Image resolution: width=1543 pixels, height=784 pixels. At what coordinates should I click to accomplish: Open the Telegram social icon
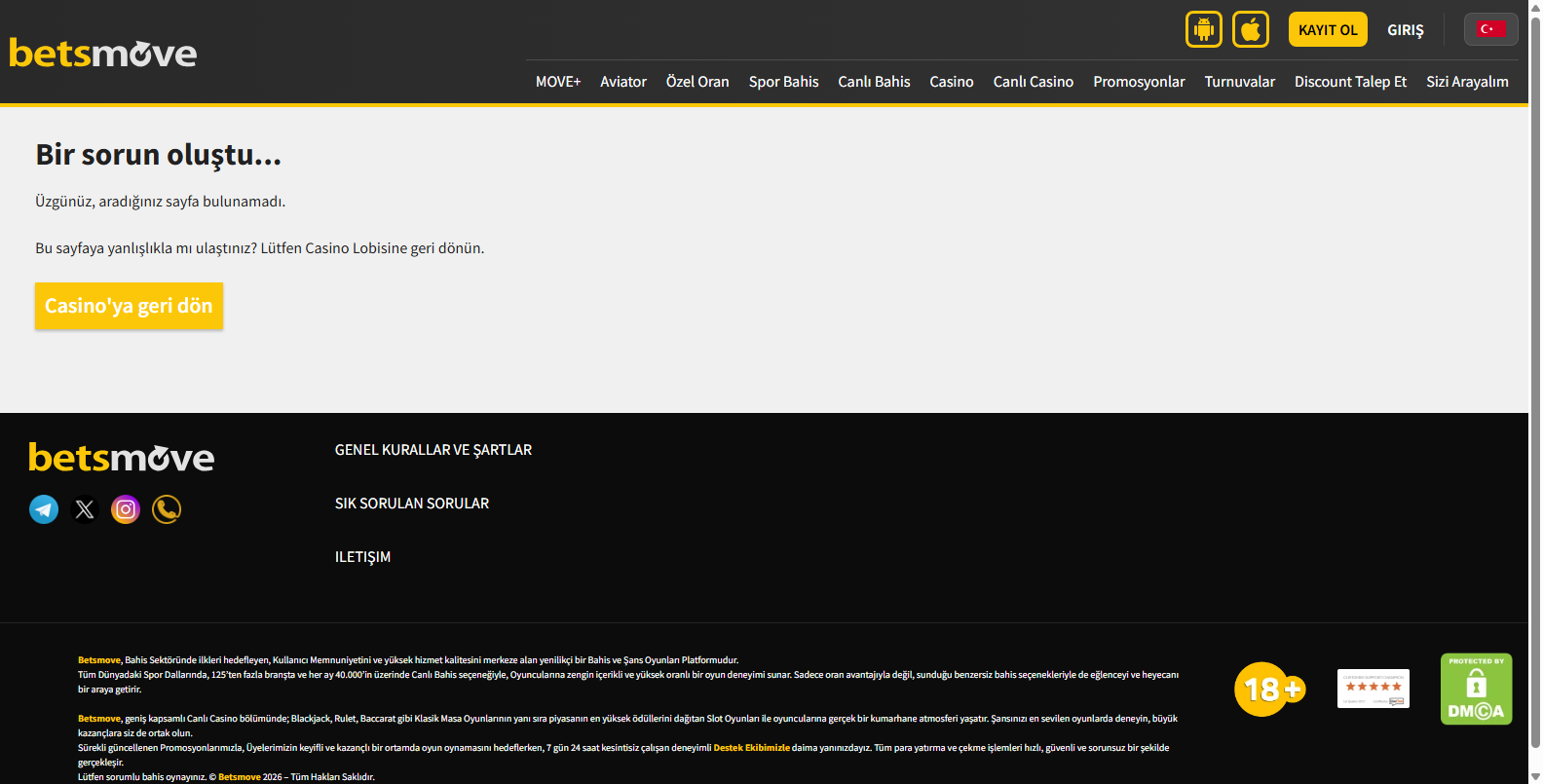tap(44, 509)
